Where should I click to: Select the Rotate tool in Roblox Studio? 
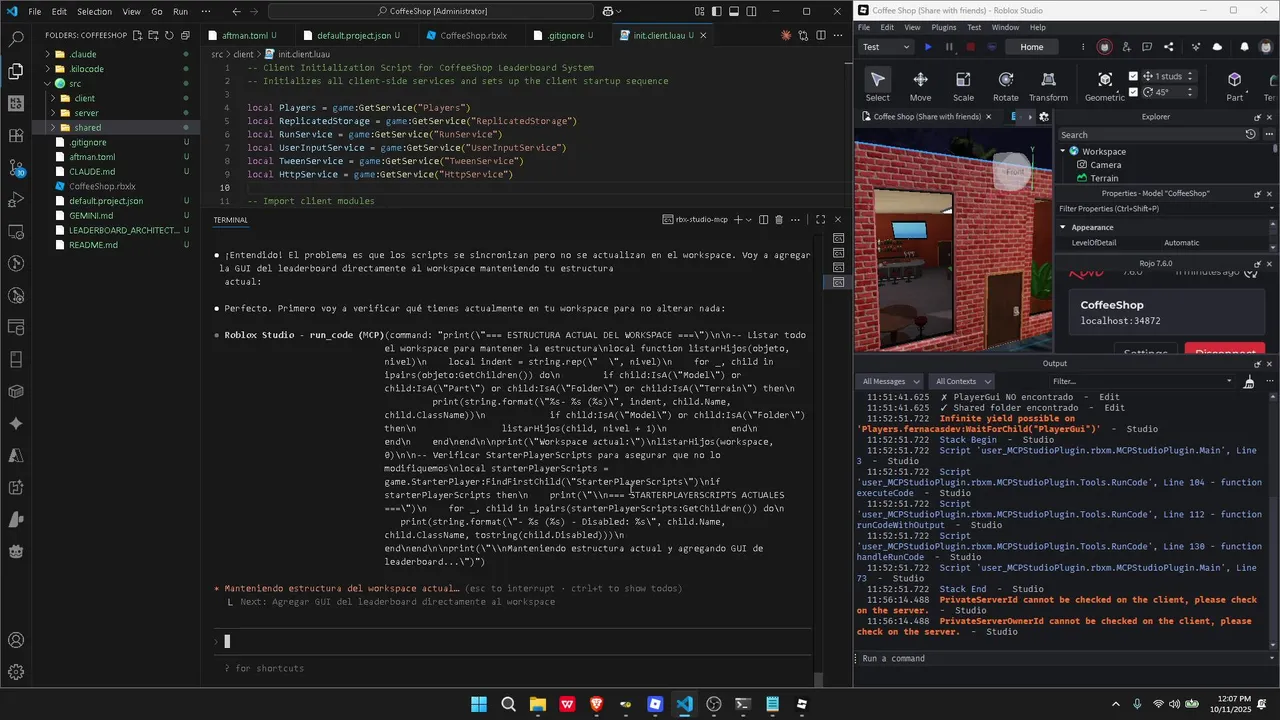tap(1005, 87)
